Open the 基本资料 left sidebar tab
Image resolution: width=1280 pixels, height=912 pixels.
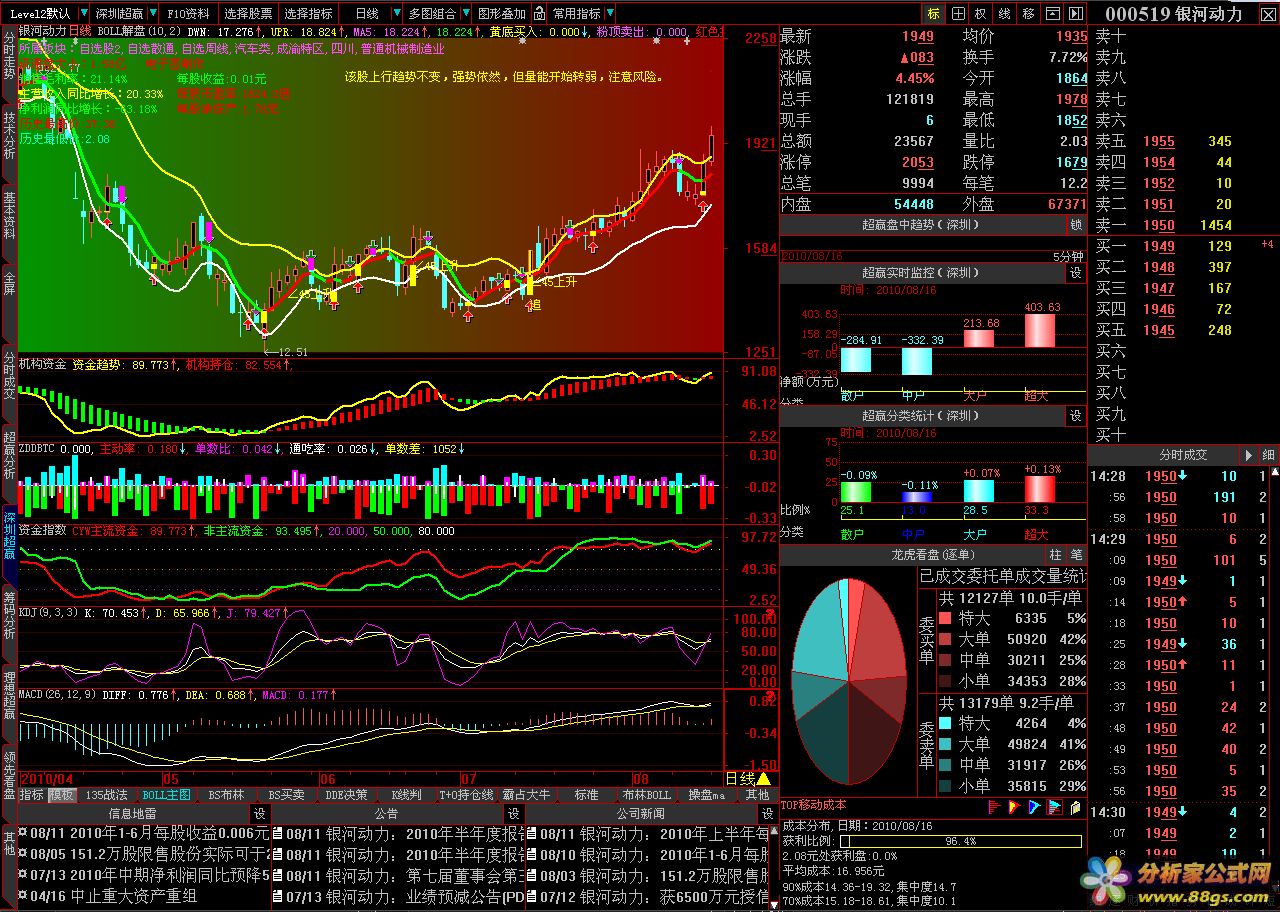[x=9, y=216]
